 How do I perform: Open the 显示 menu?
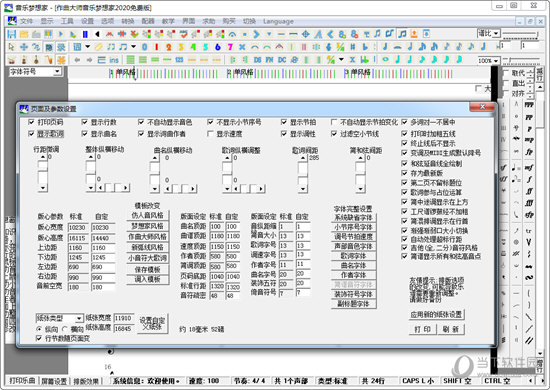[x=47, y=21]
